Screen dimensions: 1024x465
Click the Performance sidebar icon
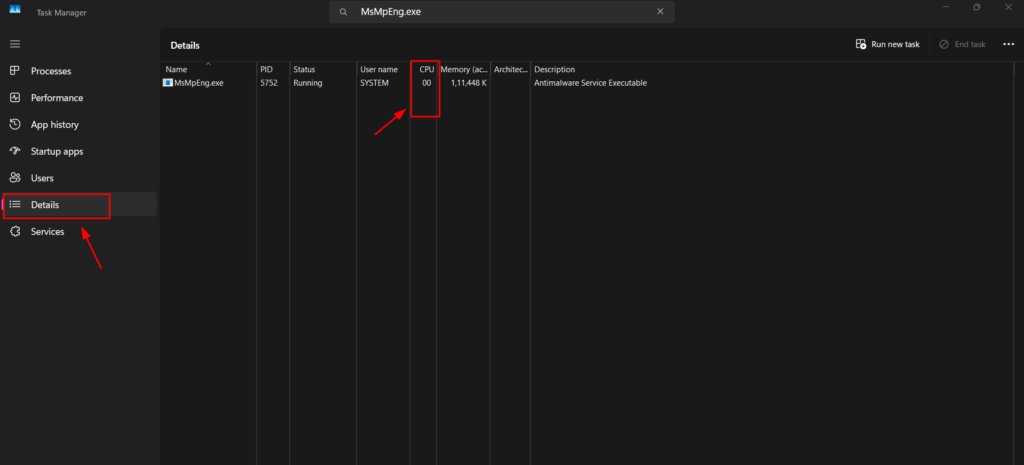tap(15, 97)
